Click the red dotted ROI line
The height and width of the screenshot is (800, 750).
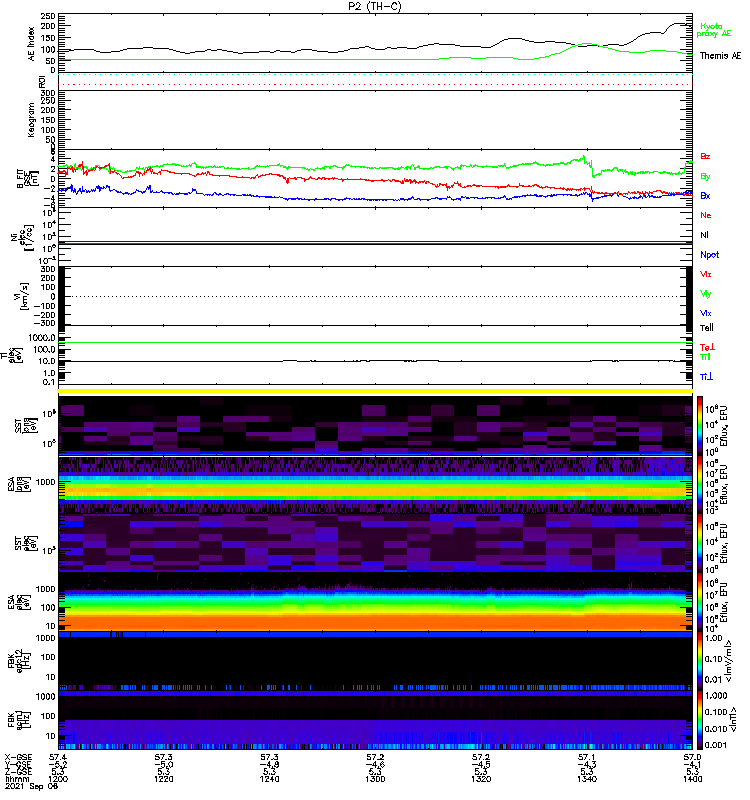pyautogui.click(x=375, y=84)
